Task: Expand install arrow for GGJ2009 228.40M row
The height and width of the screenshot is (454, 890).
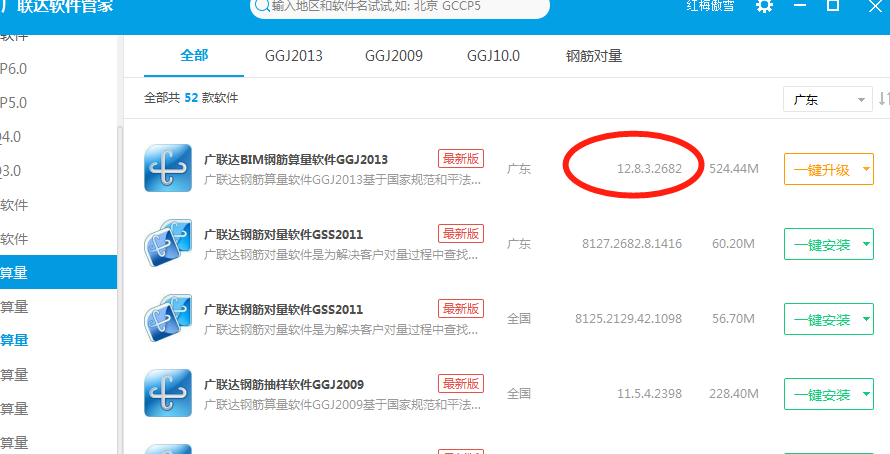Action: [866, 394]
